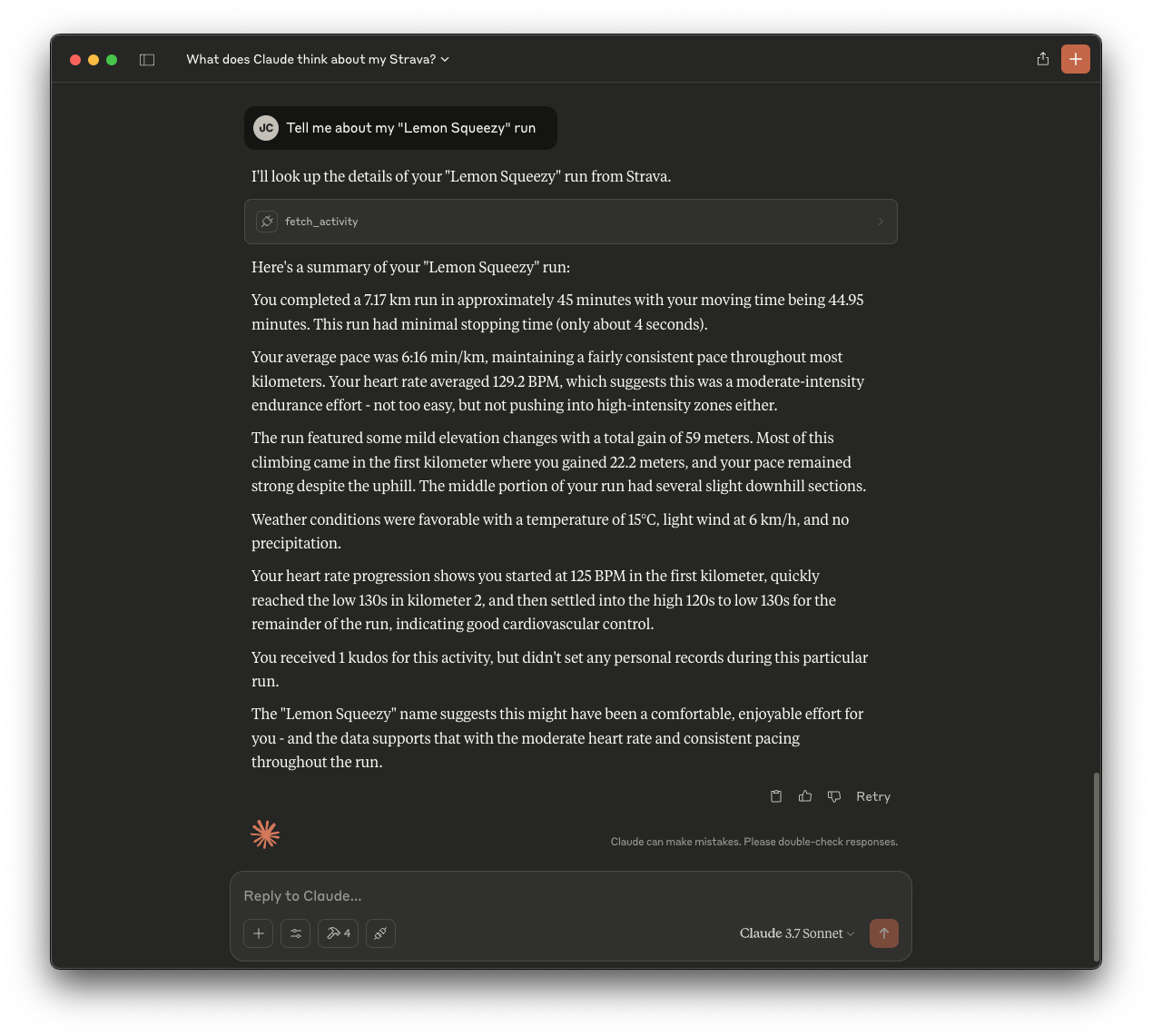Open the response style settings icon
1152x1036 pixels.
click(x=295, y=933)
